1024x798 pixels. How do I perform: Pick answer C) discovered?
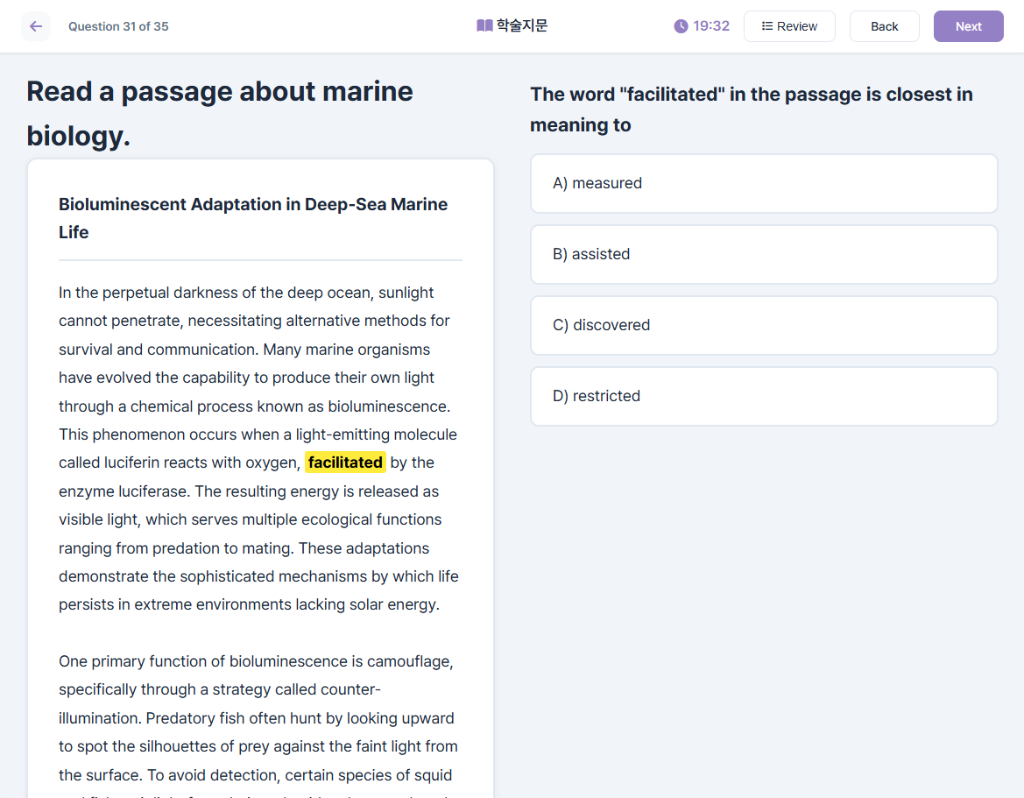(x=763, y=325)
